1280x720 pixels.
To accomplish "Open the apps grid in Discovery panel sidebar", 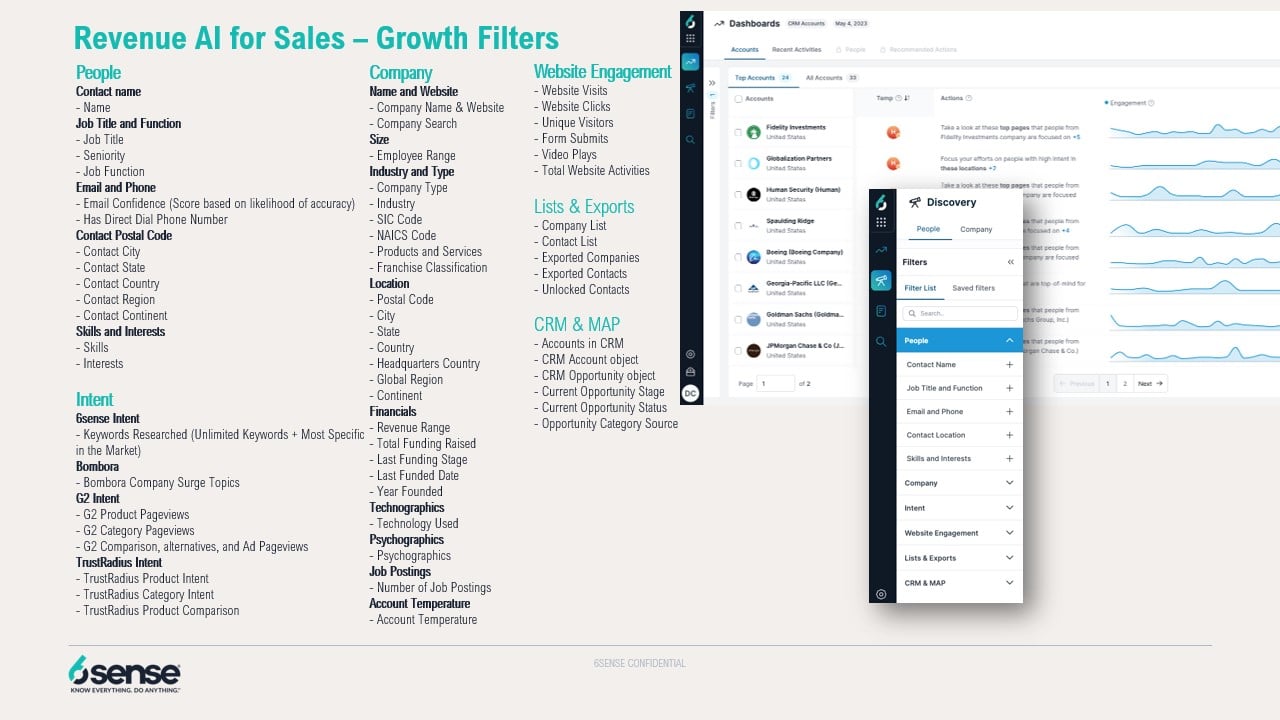I will (x=881, y=223).
